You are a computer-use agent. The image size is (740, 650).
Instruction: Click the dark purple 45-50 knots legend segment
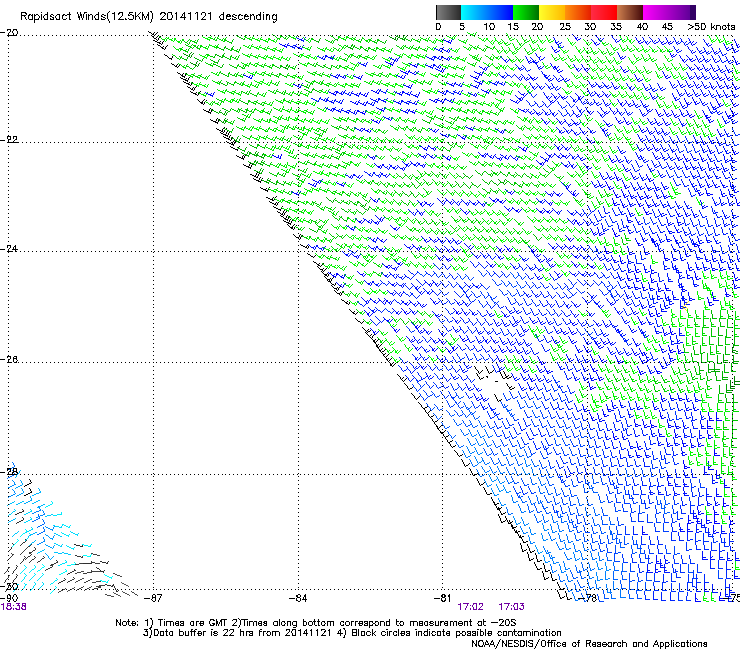click(x=682, y=12)
